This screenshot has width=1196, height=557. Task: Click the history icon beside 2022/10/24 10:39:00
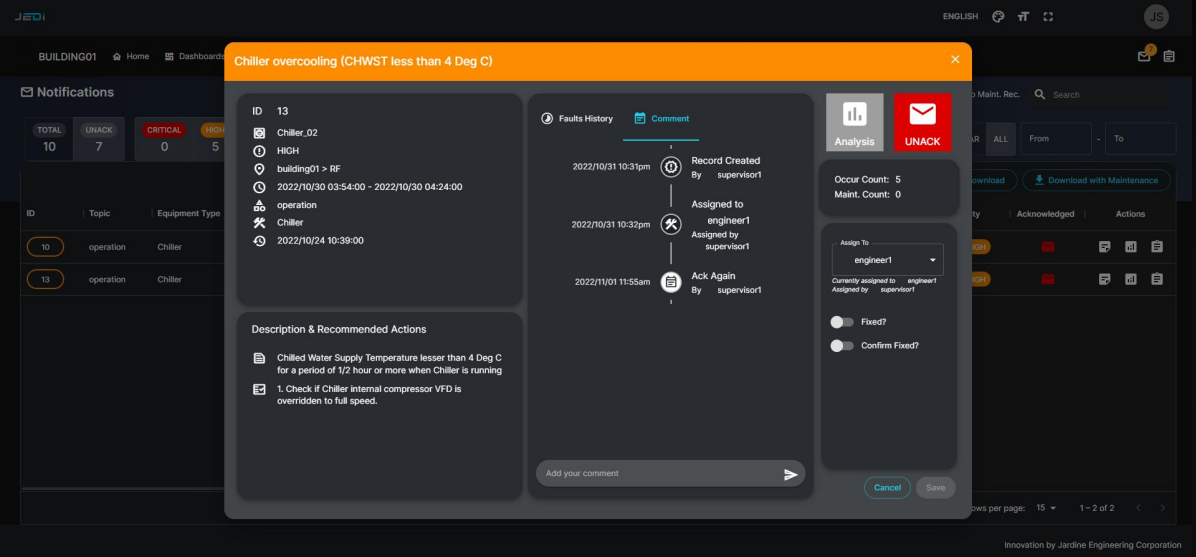tap(259, 240)
